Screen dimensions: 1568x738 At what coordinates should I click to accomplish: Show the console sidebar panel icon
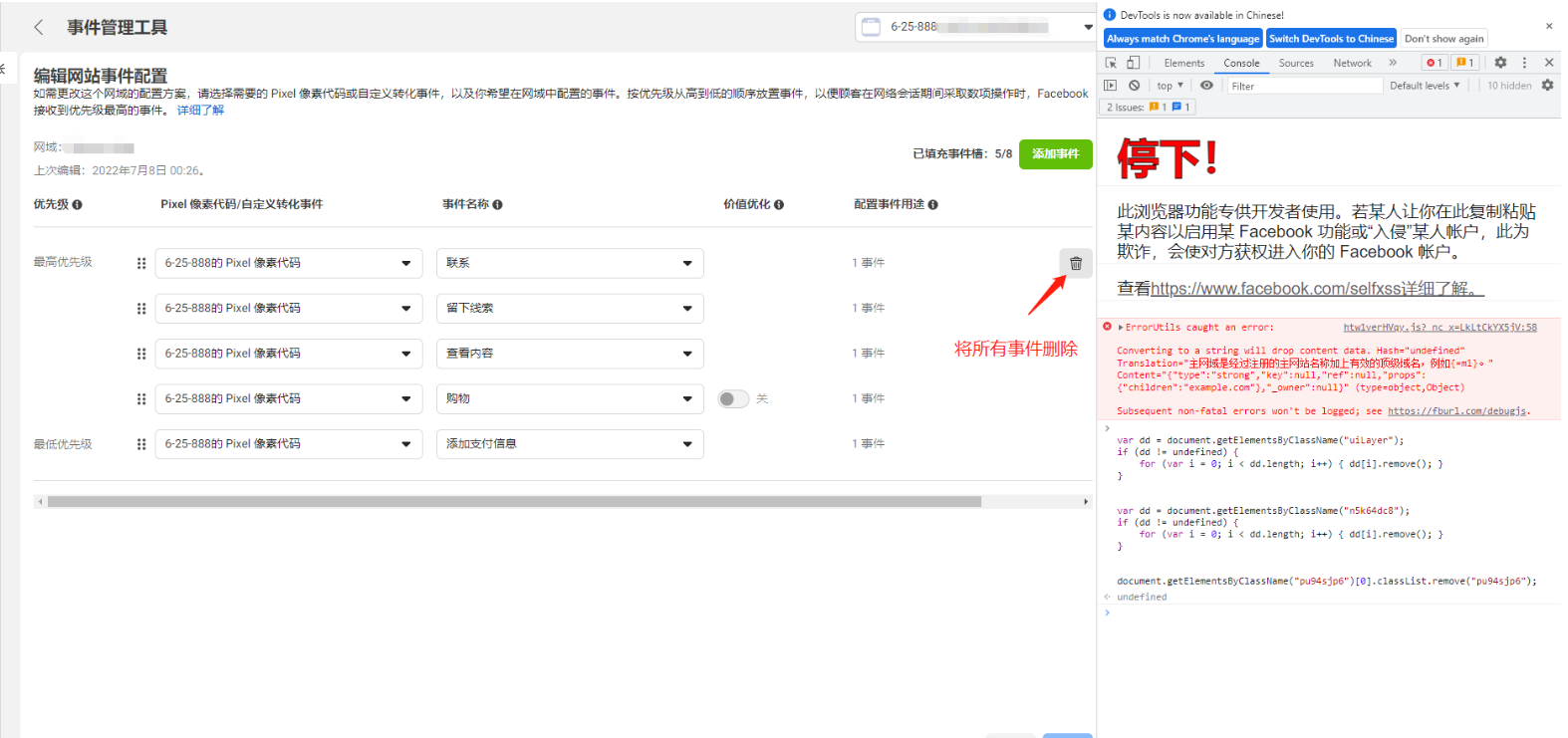coord(1111,86)
